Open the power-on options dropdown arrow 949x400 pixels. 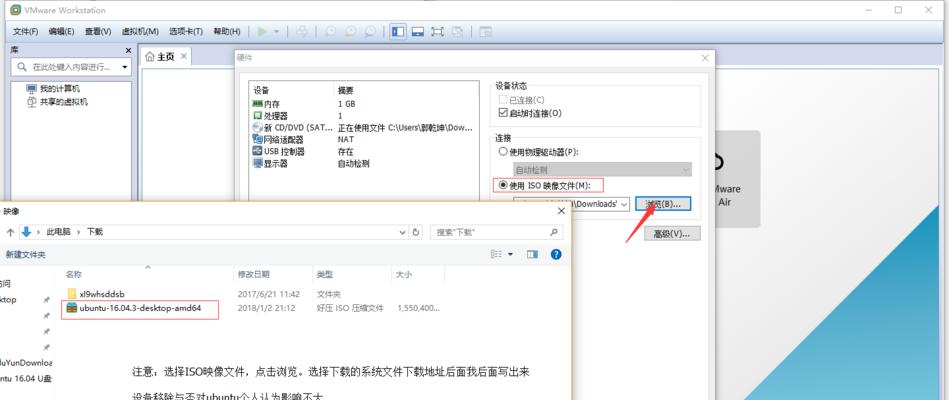pyautogui.click(x=277, y=31)
